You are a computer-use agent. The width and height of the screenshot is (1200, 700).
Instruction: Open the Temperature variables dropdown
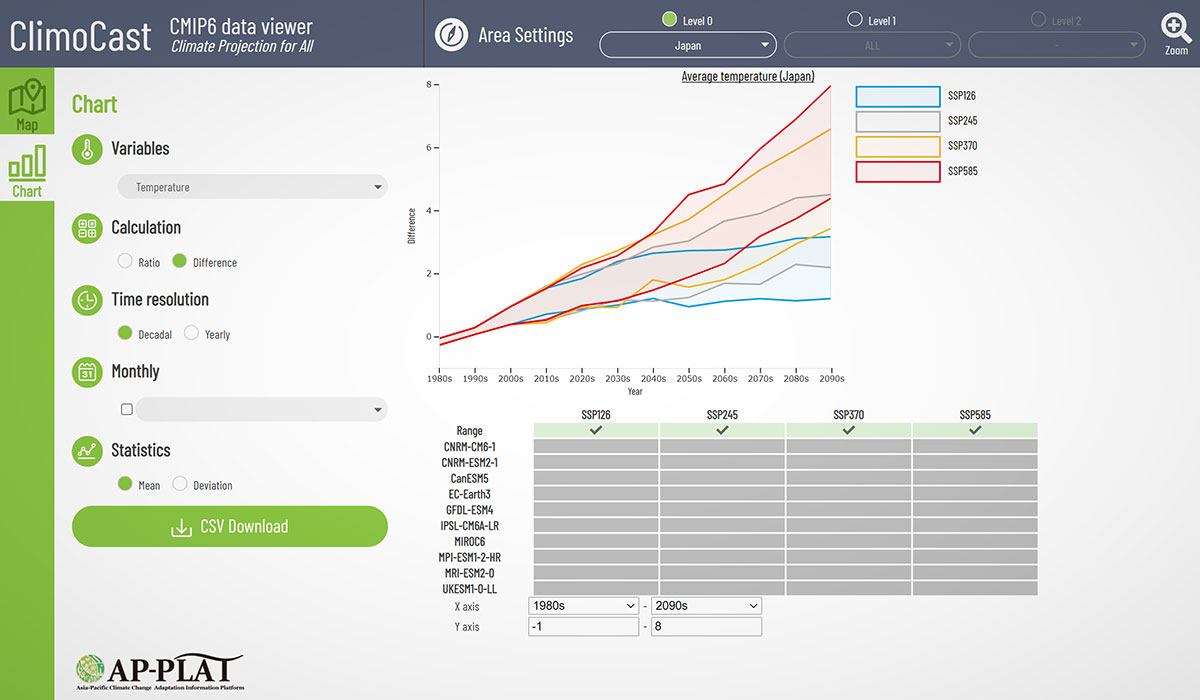[252, 186]
